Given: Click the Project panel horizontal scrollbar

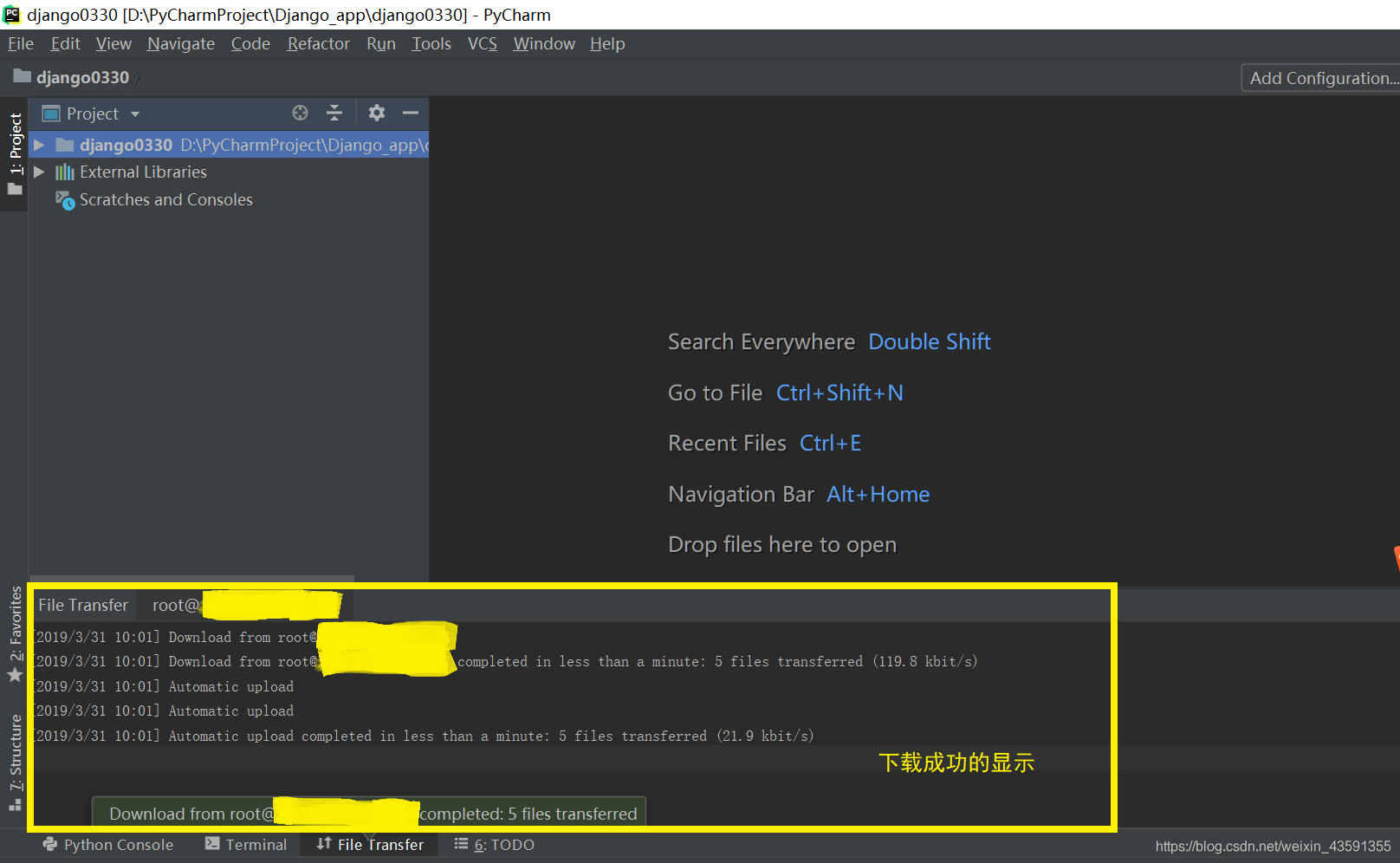Looking at the screenshot, I should coord(191,578).
